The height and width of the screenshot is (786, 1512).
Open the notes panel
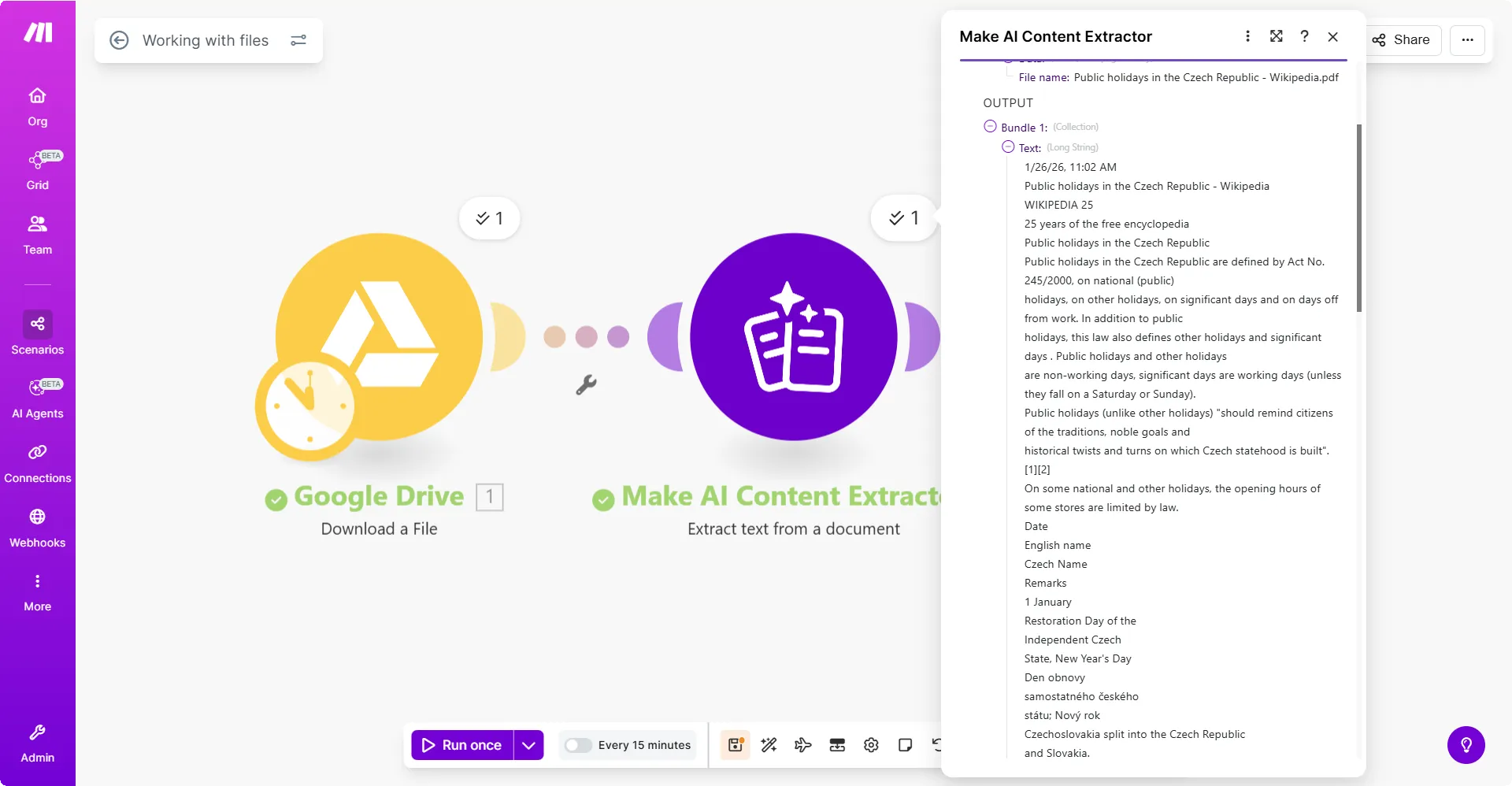[905, 745]
